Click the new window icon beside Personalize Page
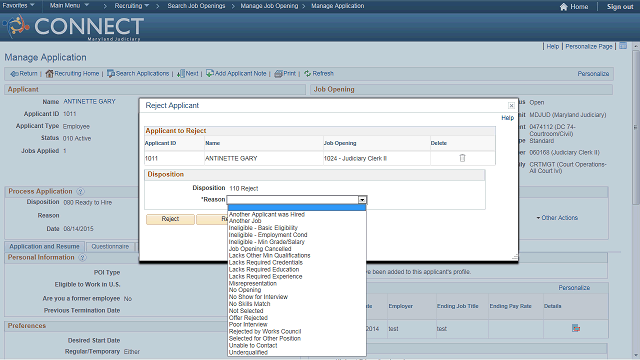Image resolution: width=640 pixels, height=360 pixels. tap(623, 46)
